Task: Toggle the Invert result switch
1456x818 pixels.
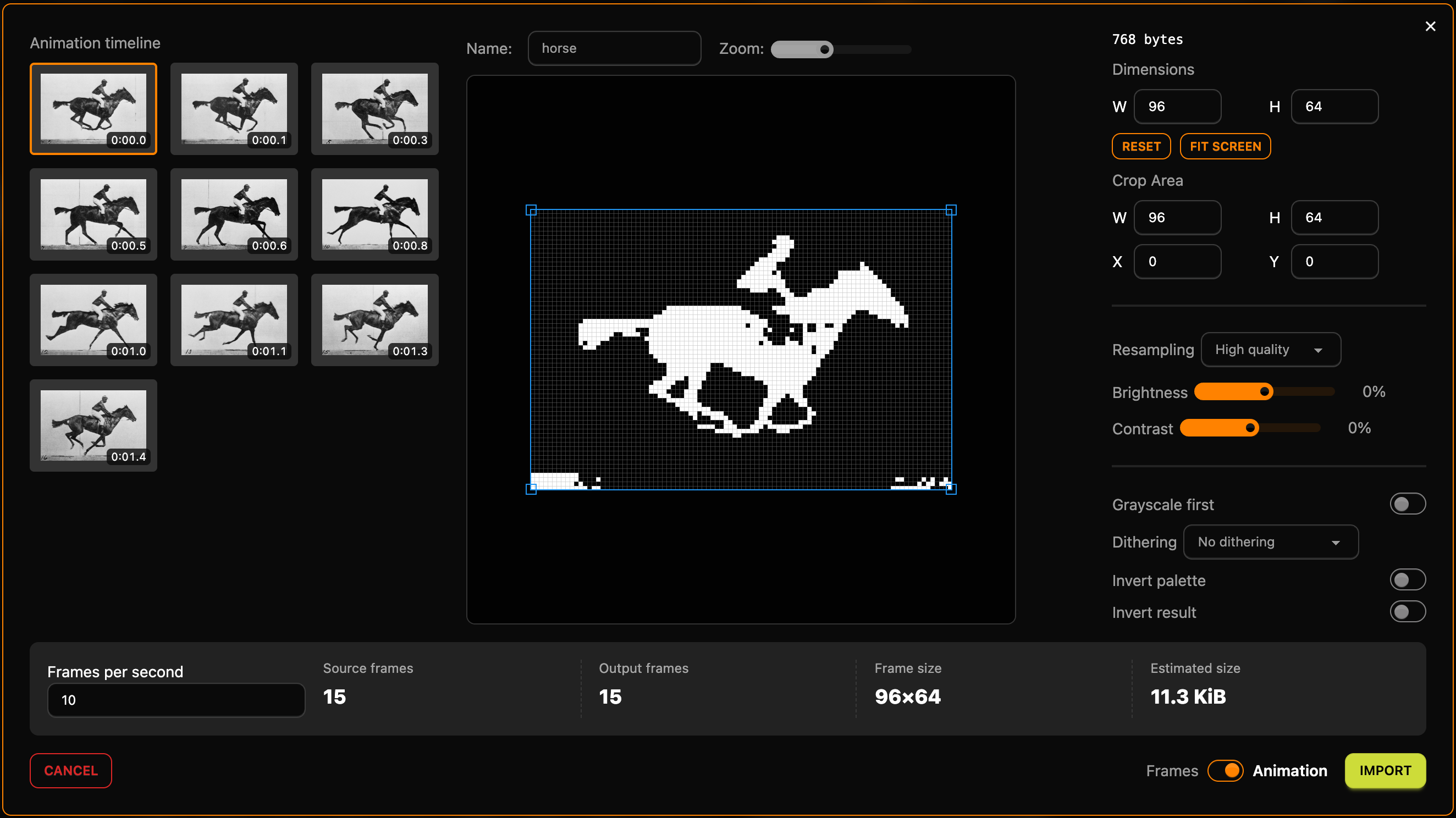Action: 1408,612
